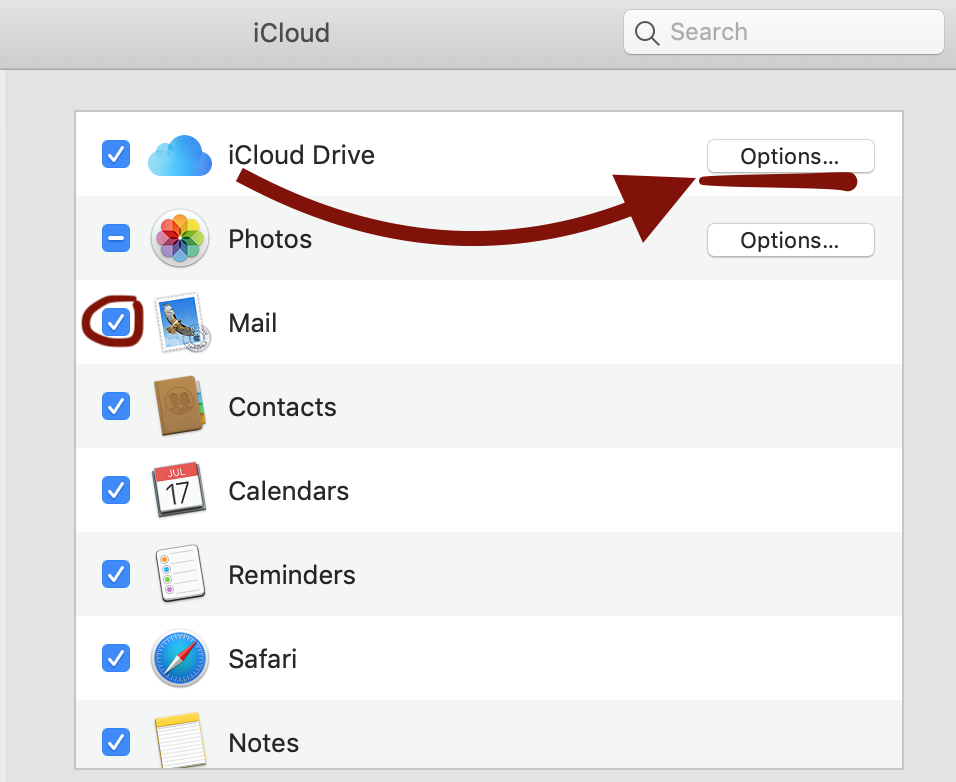956x782 pixels.
Task: Click the Contacts label text
Action: [282, 407]
